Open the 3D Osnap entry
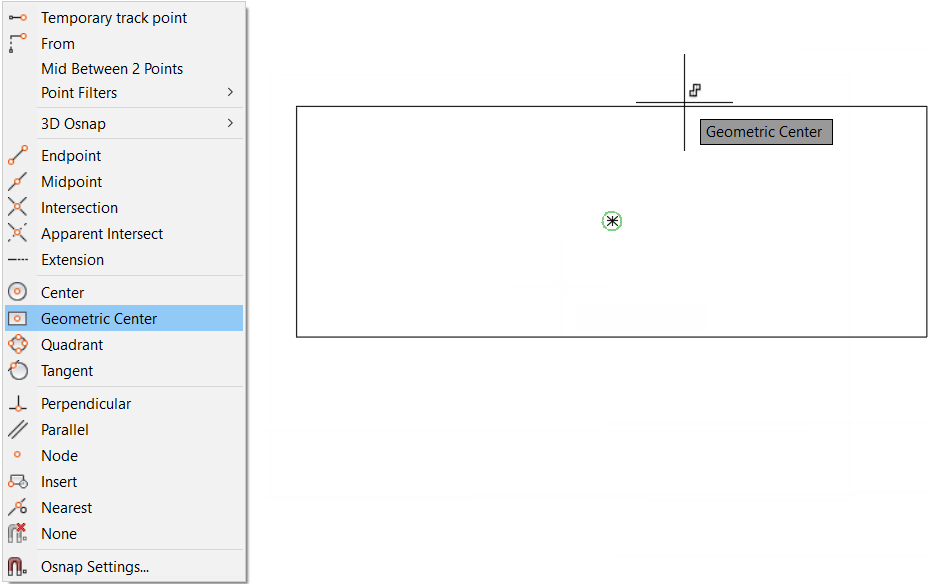The image size is (929, 584). pos(73,124)
